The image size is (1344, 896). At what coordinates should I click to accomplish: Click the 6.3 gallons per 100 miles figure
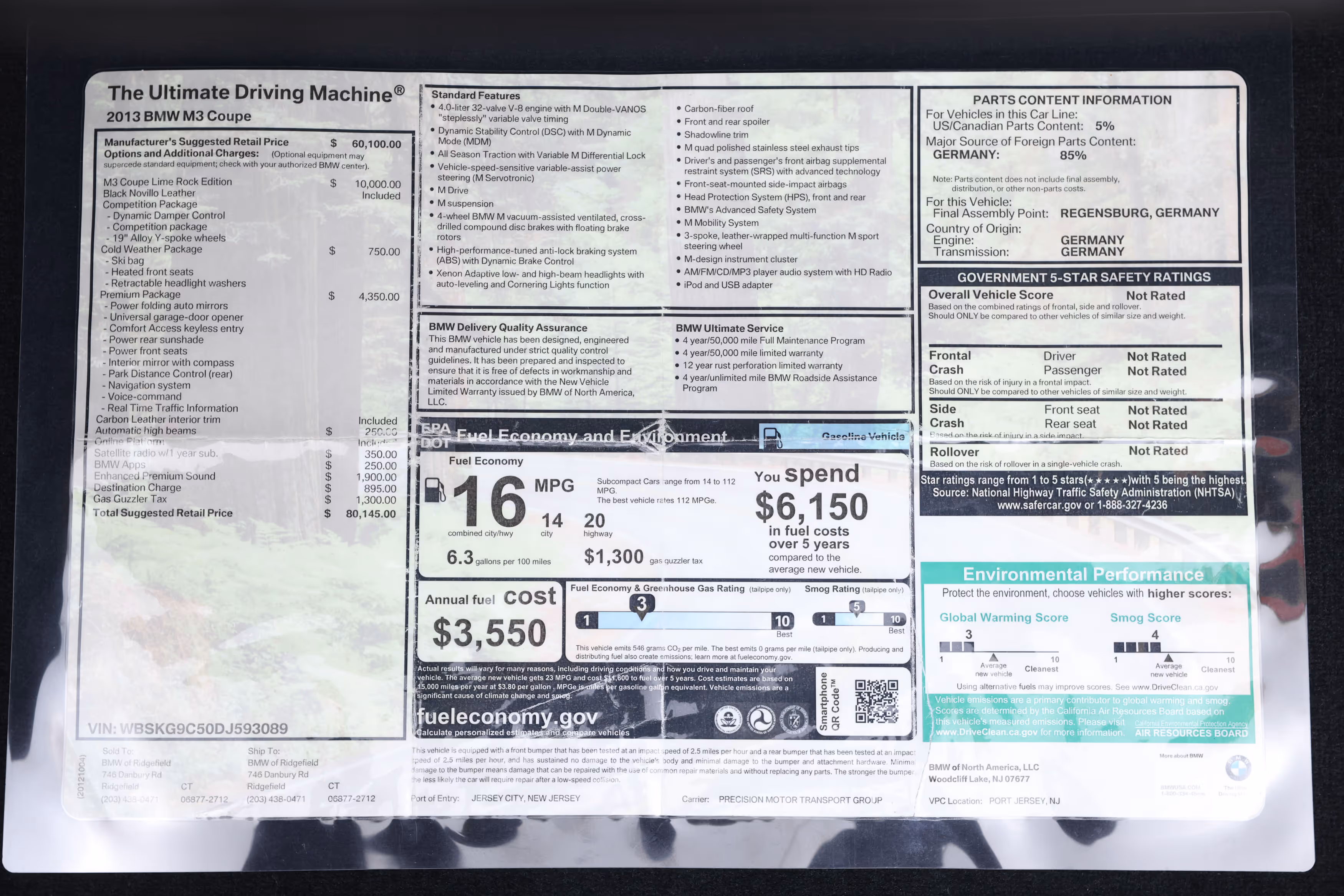click(460, 557)
